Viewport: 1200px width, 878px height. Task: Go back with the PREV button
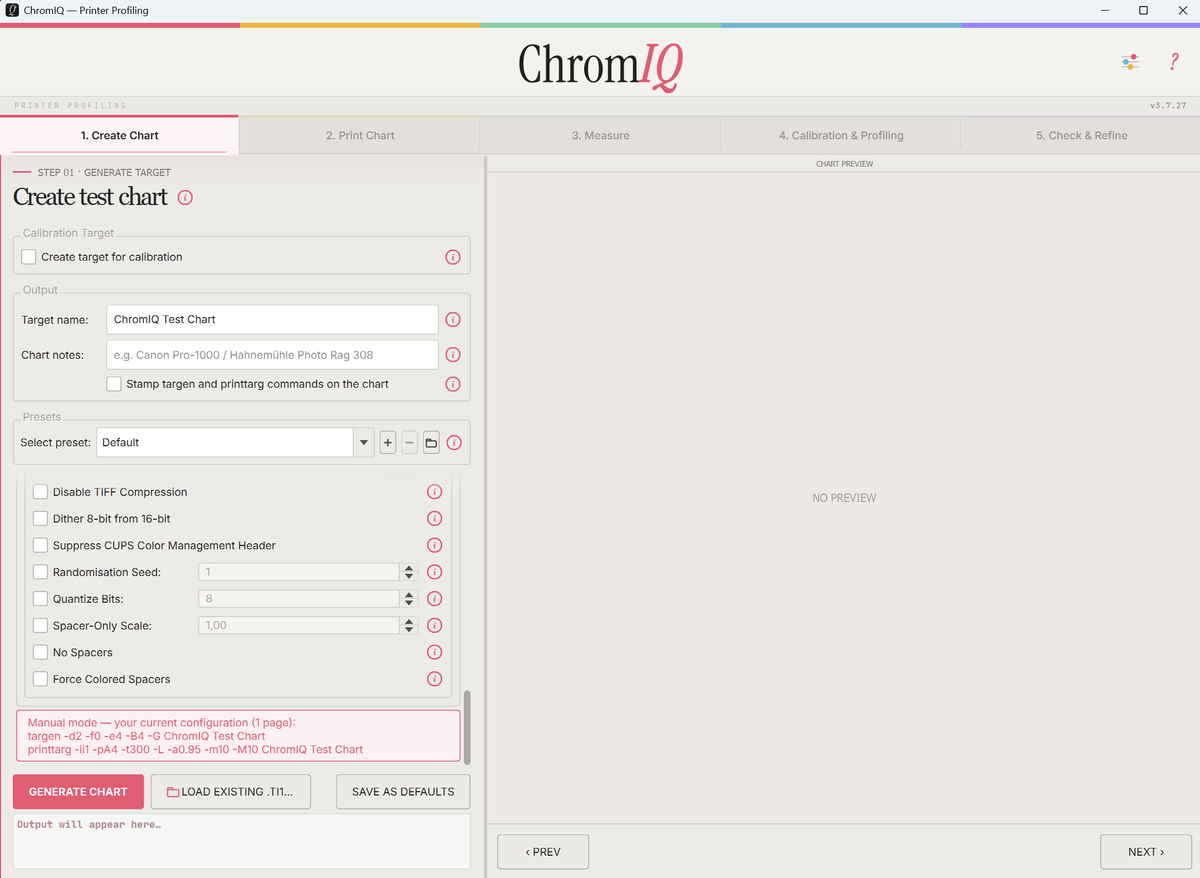pos(543,852)
